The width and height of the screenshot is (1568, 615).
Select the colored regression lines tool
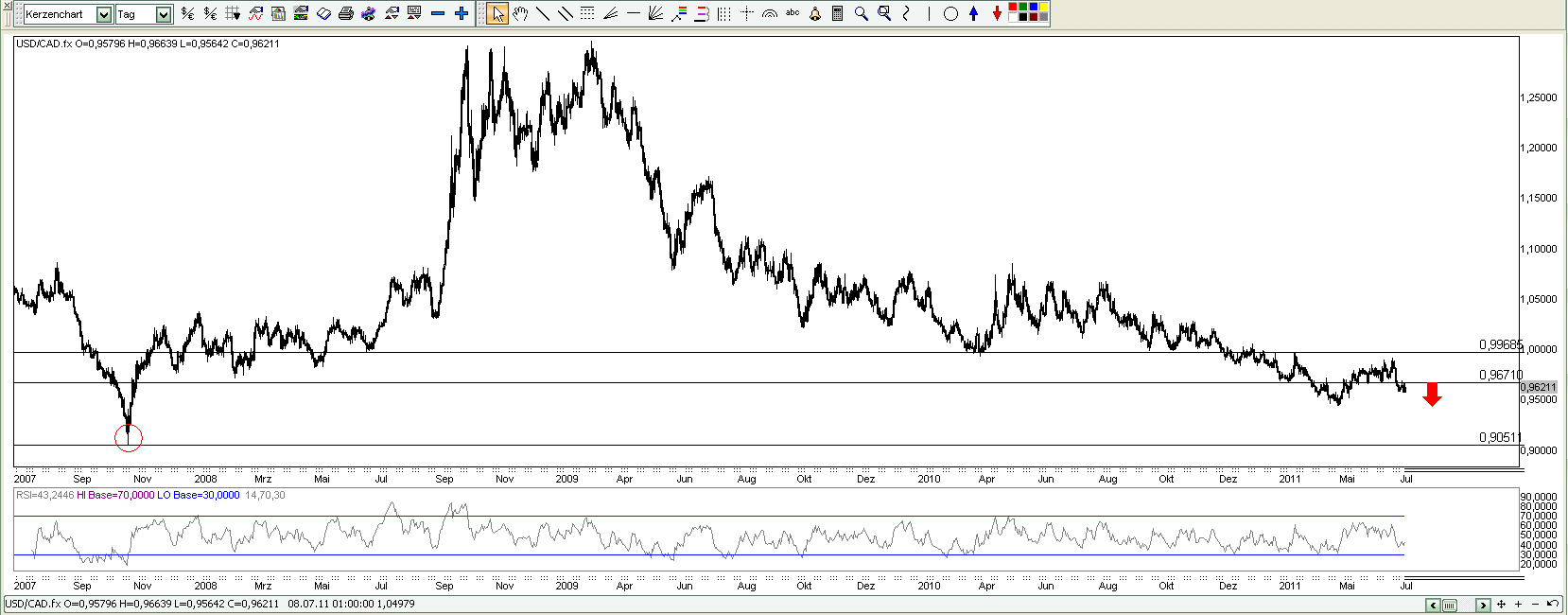pyautogui.click(x=679, y=13)
